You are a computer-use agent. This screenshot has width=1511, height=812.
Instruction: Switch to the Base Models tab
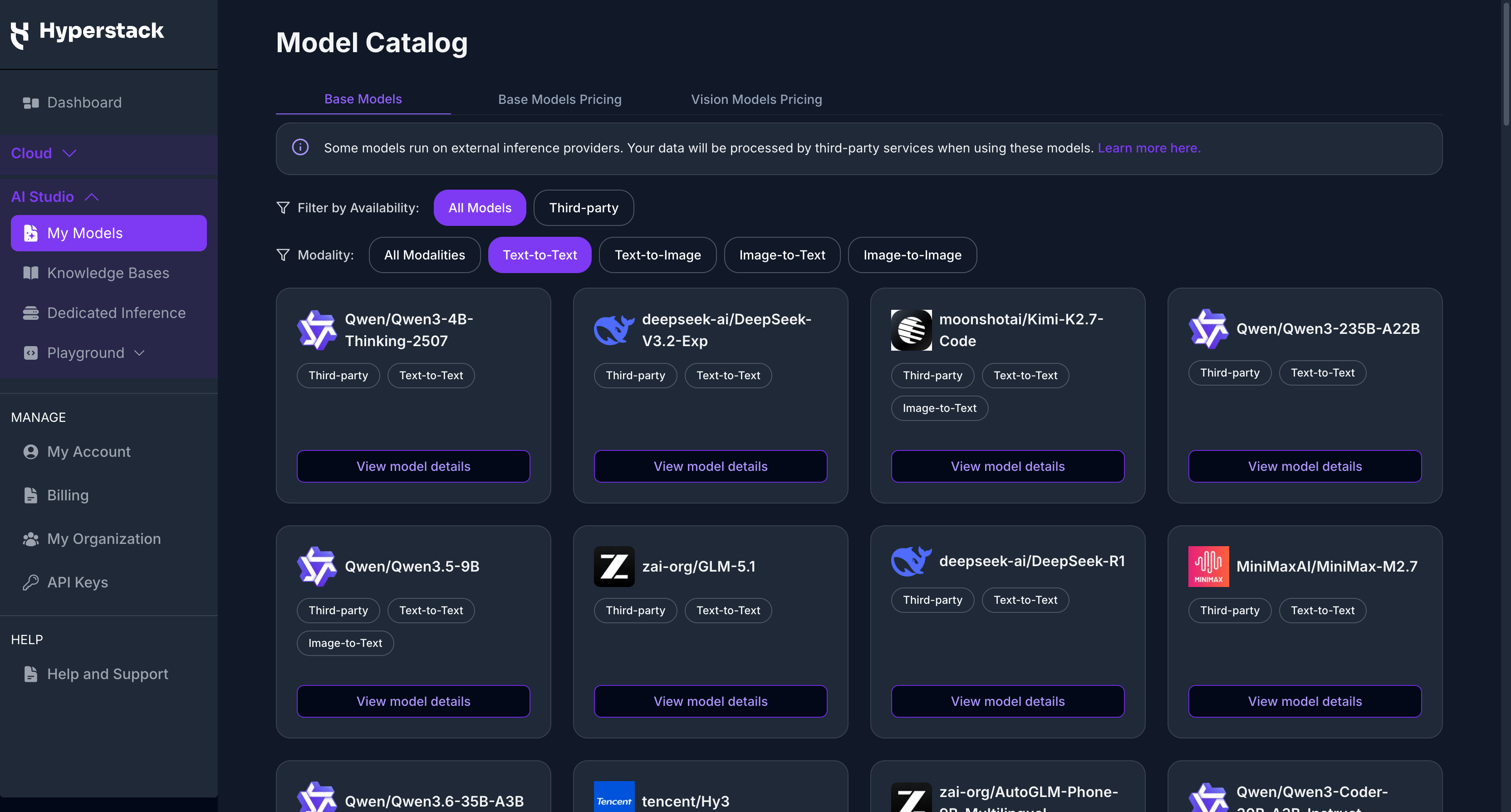pyautogui.click(x=363, y=99)
